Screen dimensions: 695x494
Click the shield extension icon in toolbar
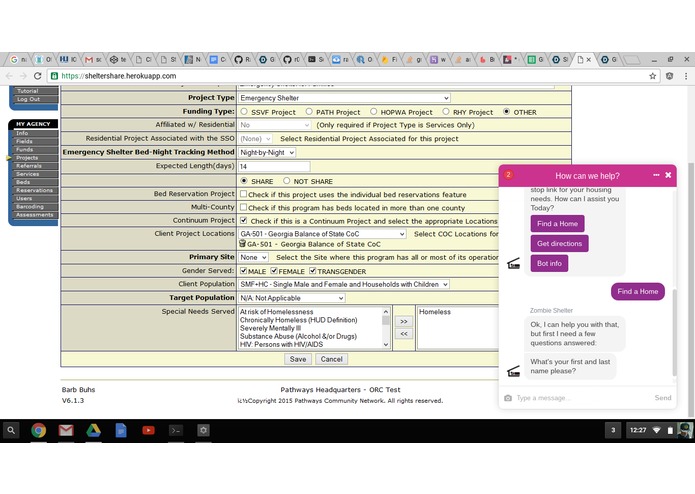point(669,76)
